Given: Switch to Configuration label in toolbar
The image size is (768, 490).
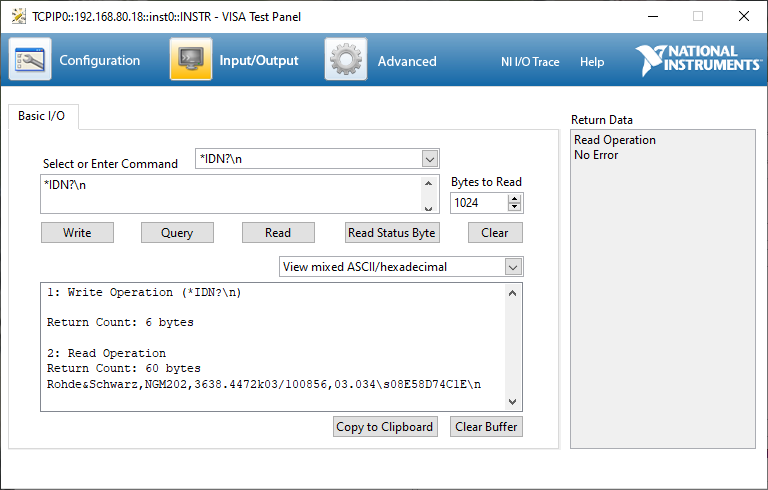Looking at the screenshot, I should point(99,60).
